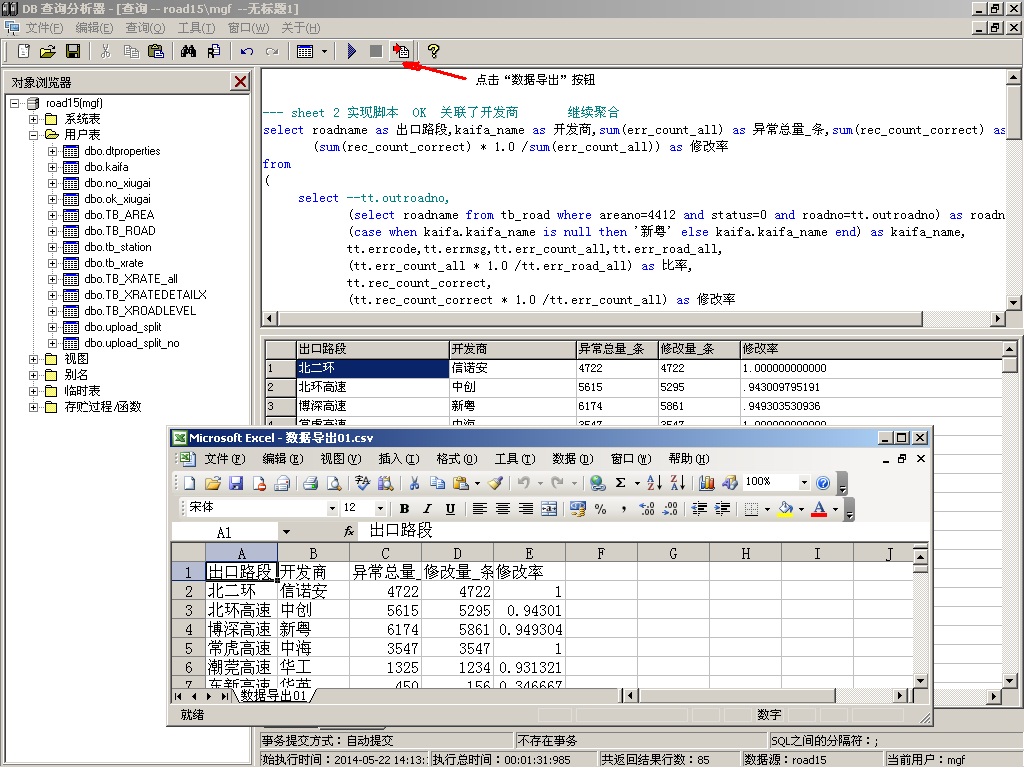Screen dimensions: 1024x768
Task: Click the binoculars find icon
Action: [x=188, y=51]
